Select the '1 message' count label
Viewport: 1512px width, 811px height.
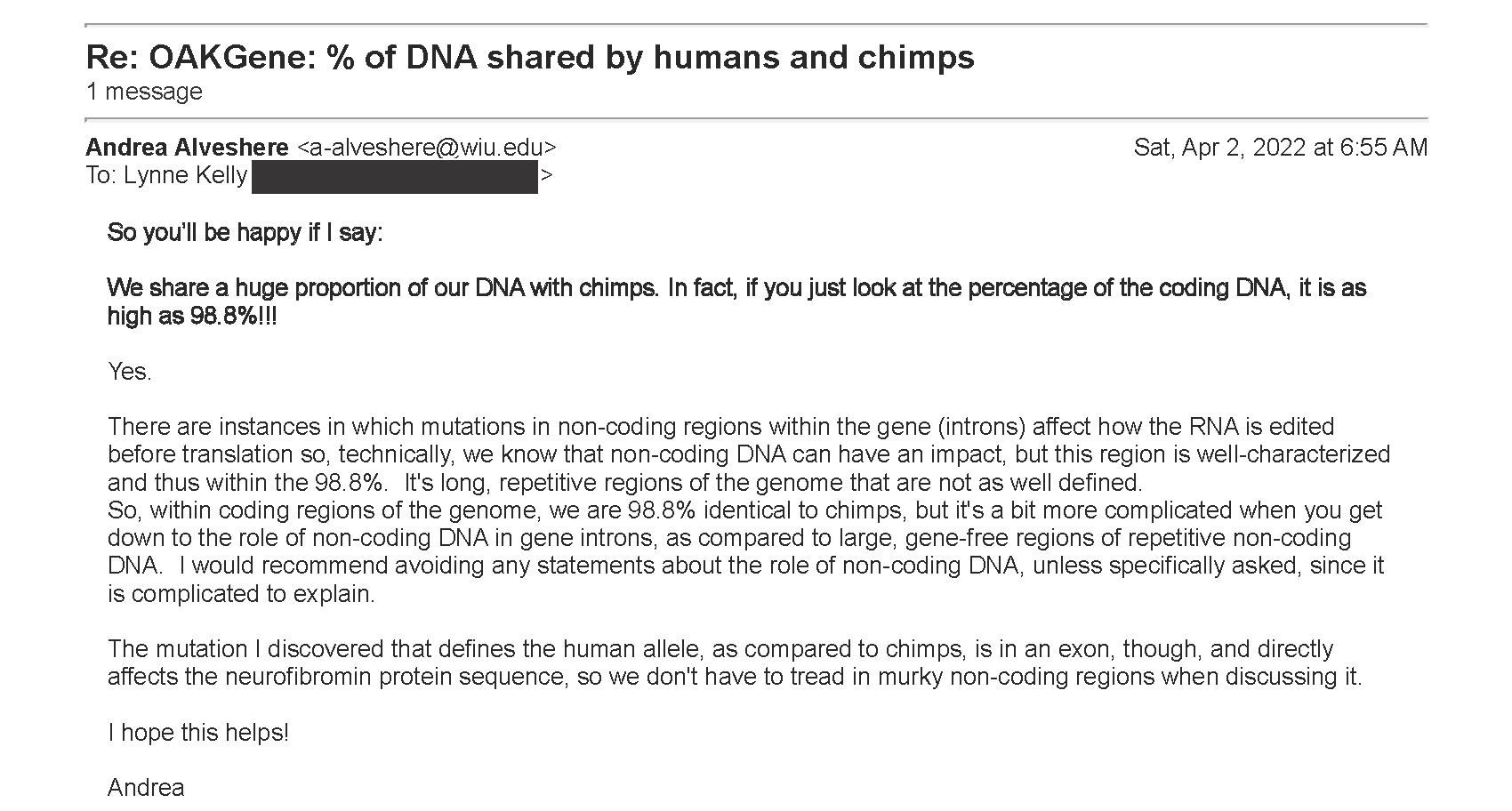[144, 92]
